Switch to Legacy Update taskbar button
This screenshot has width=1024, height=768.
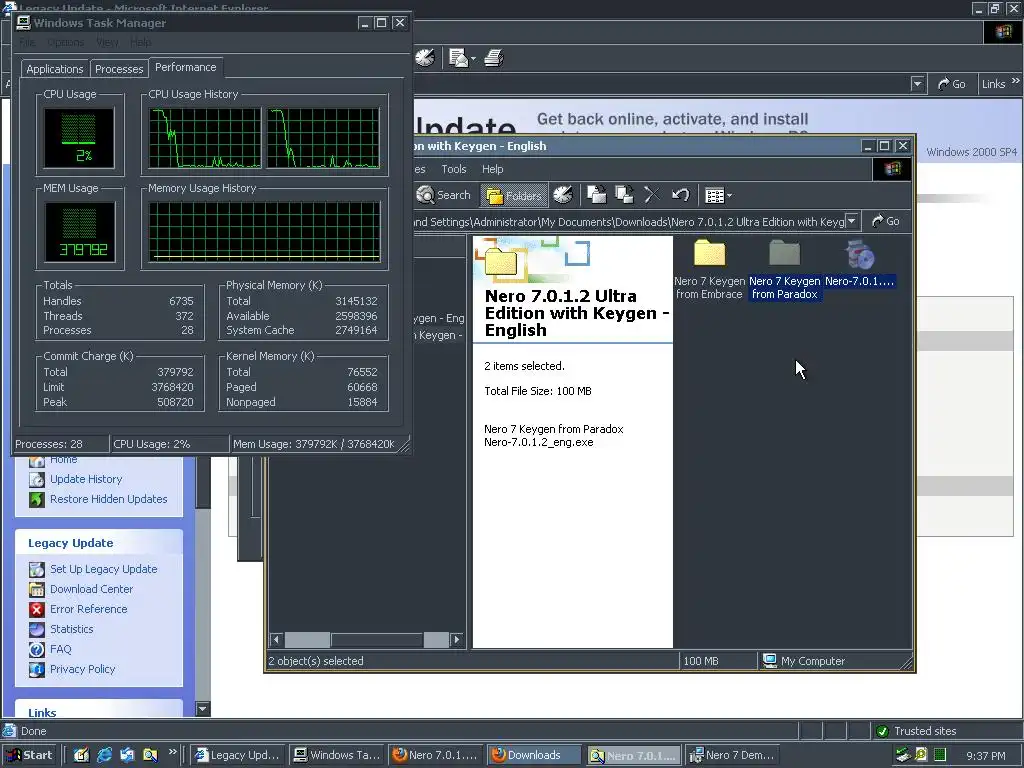tap(238, 755)
